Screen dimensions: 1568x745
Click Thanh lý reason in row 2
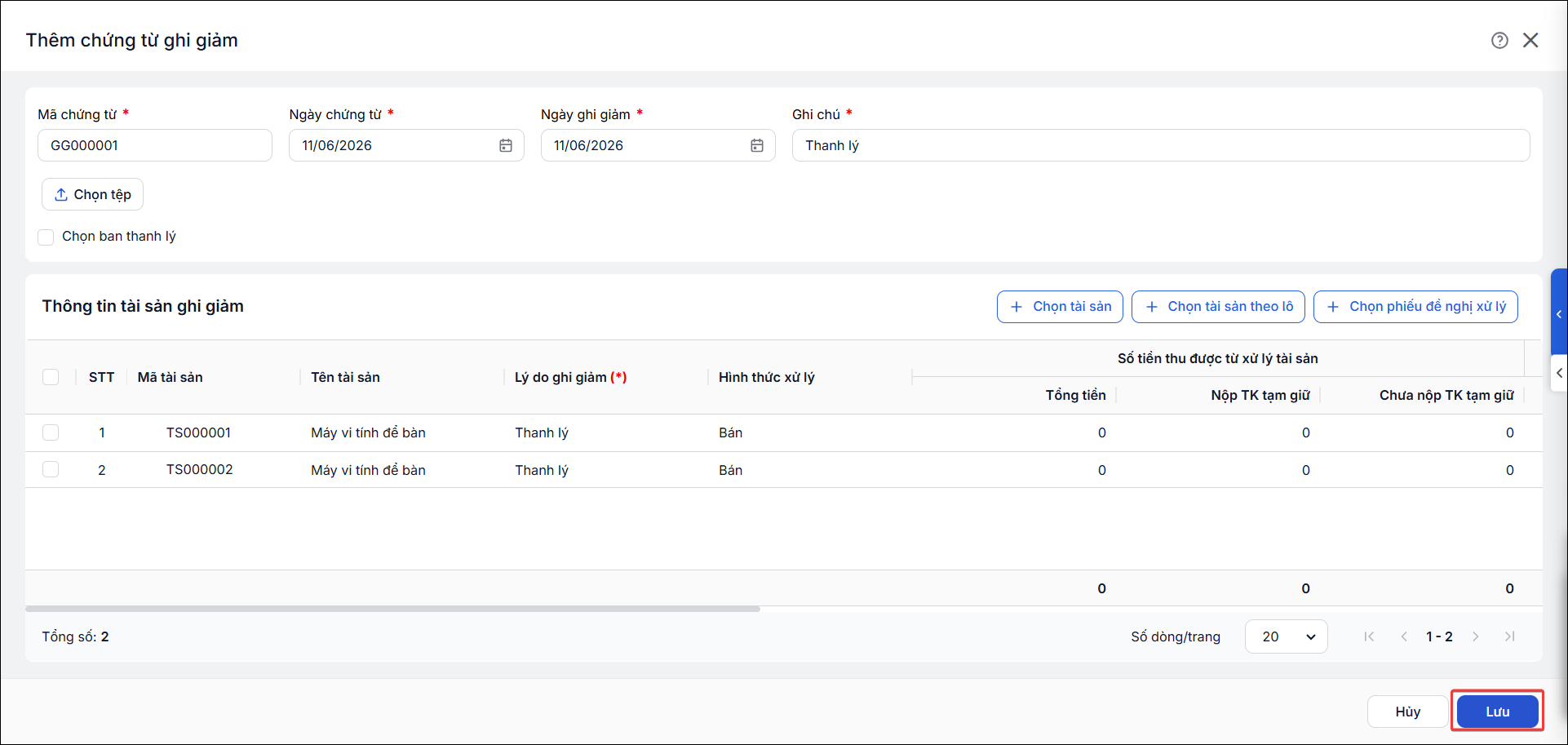coord(542,470)
